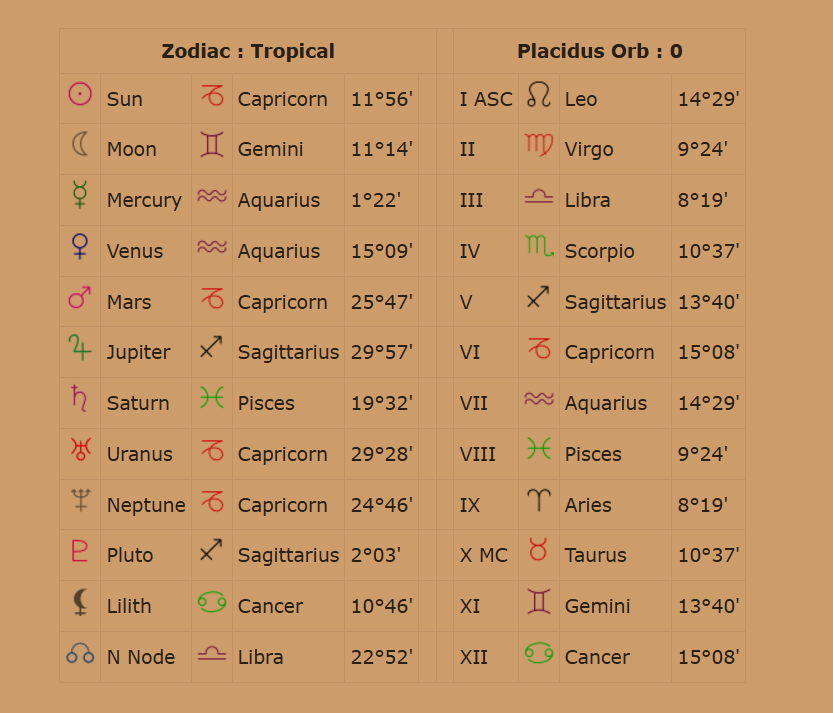
Task: Select the Neptune trident icon
Action: click(81, 500)
